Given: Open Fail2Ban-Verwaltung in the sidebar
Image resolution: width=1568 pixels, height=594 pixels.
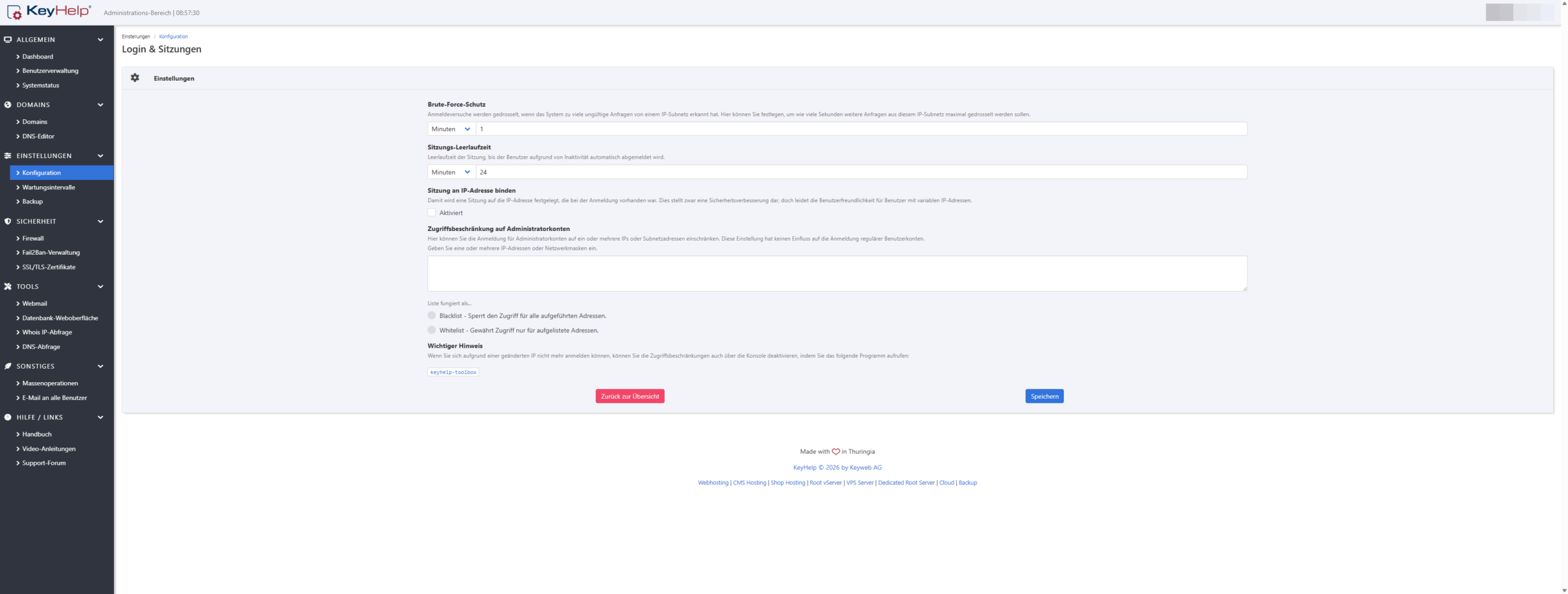Looking at the screenshot, I should pos(51,252).
